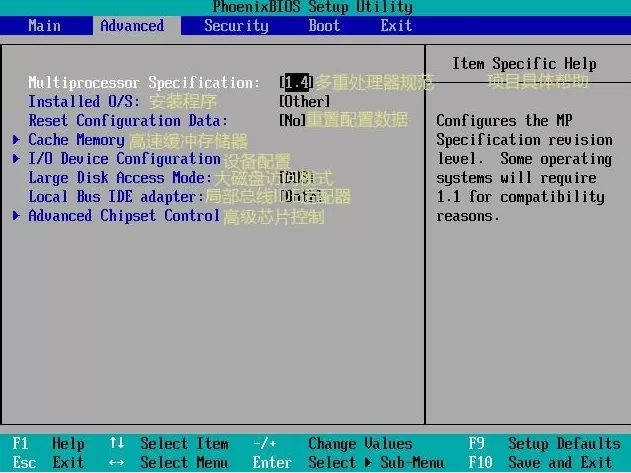The height and width of the screenshot is (473, 631).
Task: Open the Security tab
Action: click(x=236, y=26)
